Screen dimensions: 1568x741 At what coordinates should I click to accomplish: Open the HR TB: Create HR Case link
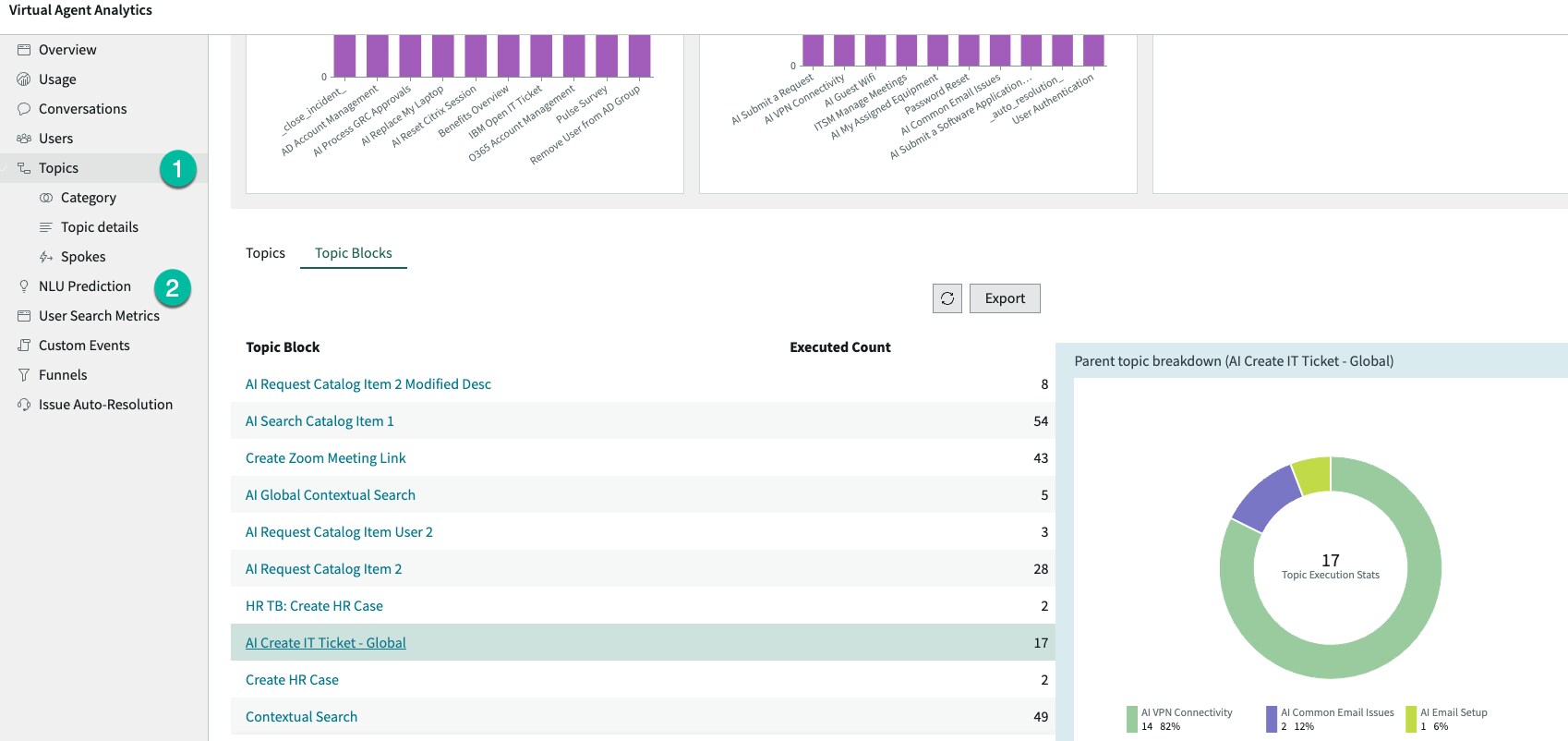[x=314, y=606]
